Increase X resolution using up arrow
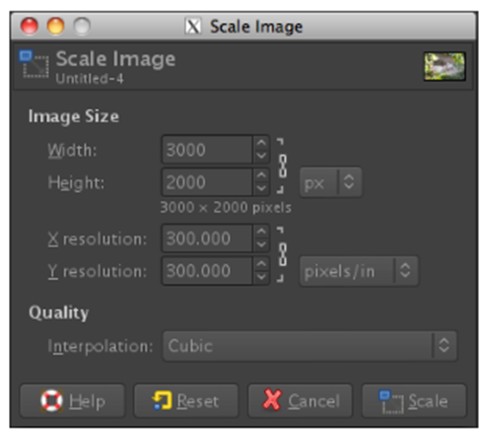Viewport: 491px width, 439px height. pyautogui.click(x=261, y=231)
